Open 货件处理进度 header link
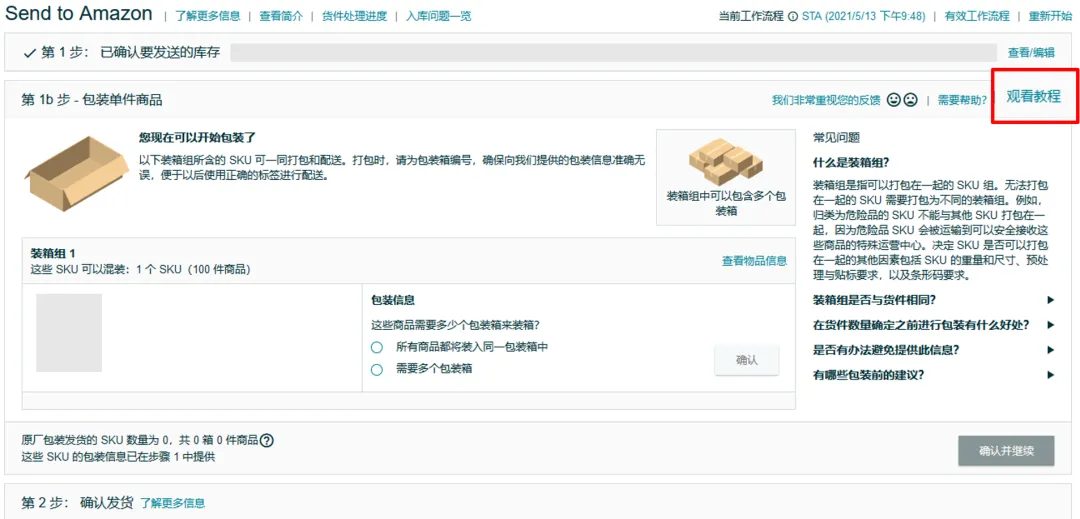1080x519 pixels. pos(355,16)
